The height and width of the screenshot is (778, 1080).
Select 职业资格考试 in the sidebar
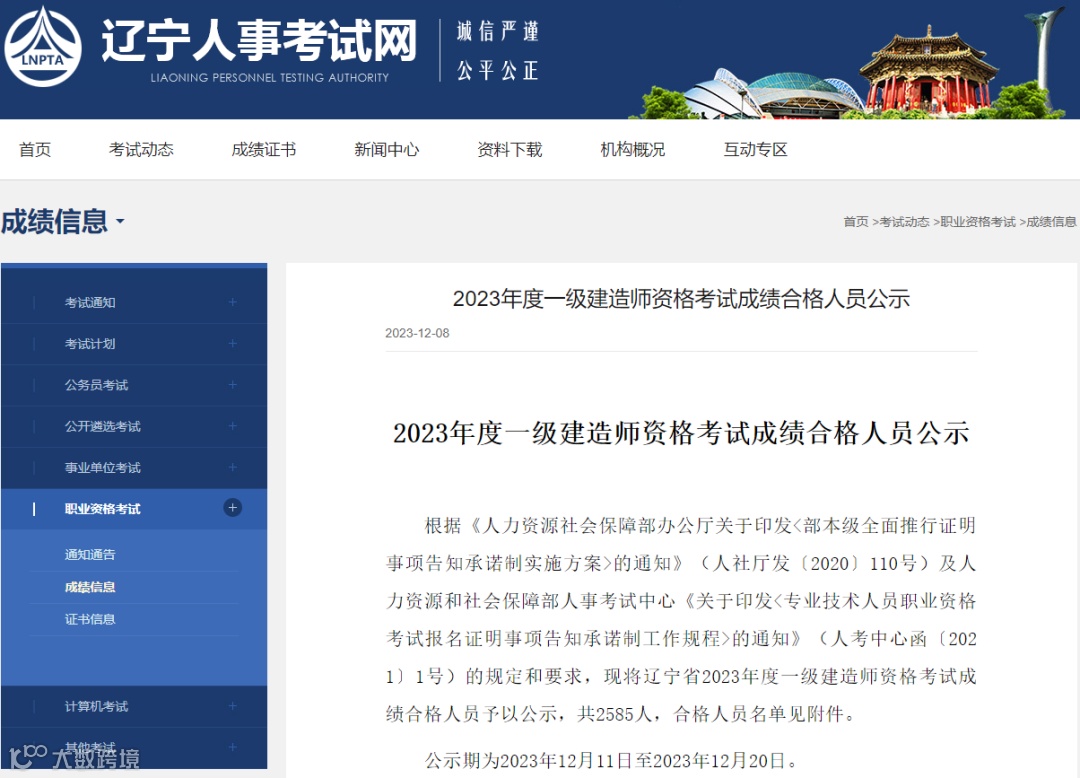[103, 509]
